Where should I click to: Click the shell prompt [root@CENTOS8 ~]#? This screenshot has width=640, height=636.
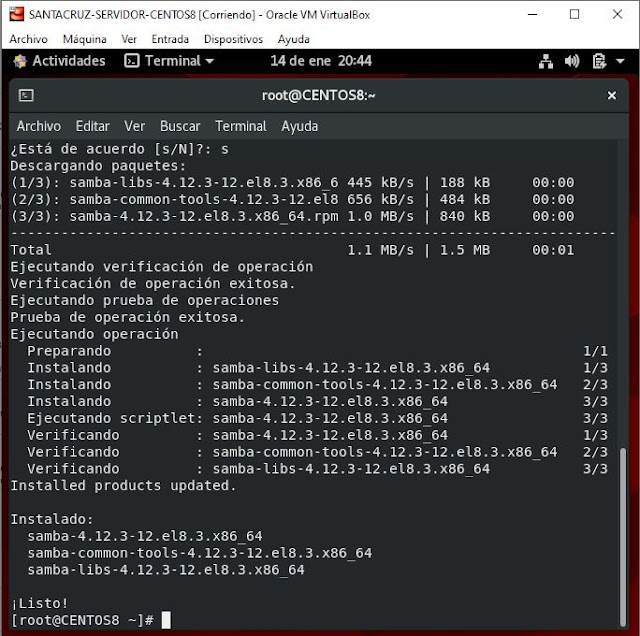point(82,620)
